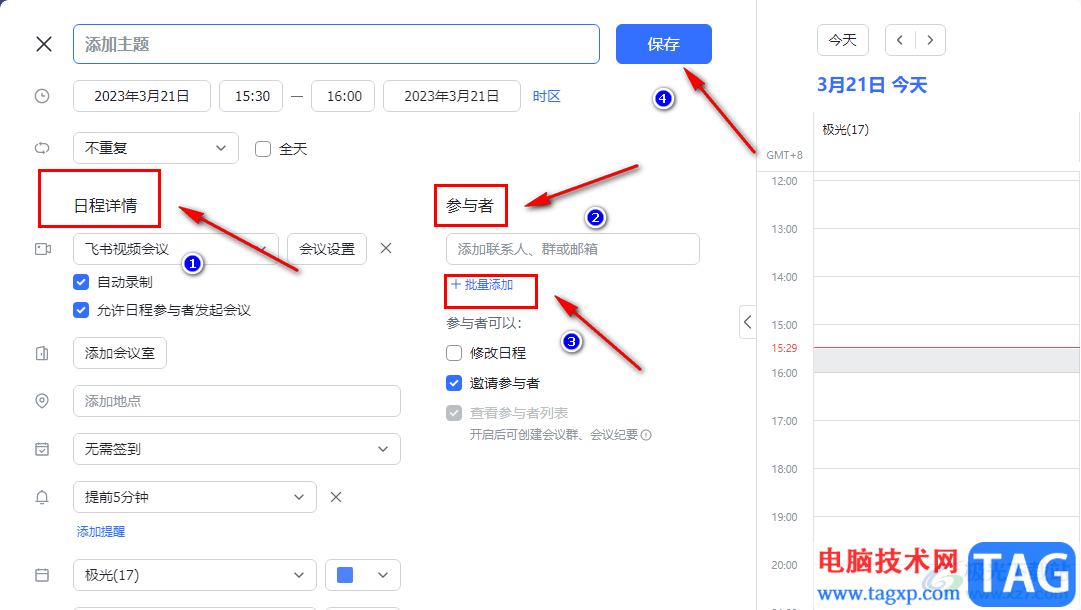This screenshot has width=1081, height=610.
Task: Toggle the 全天 all-day checkbox
Action: (263, 149)
